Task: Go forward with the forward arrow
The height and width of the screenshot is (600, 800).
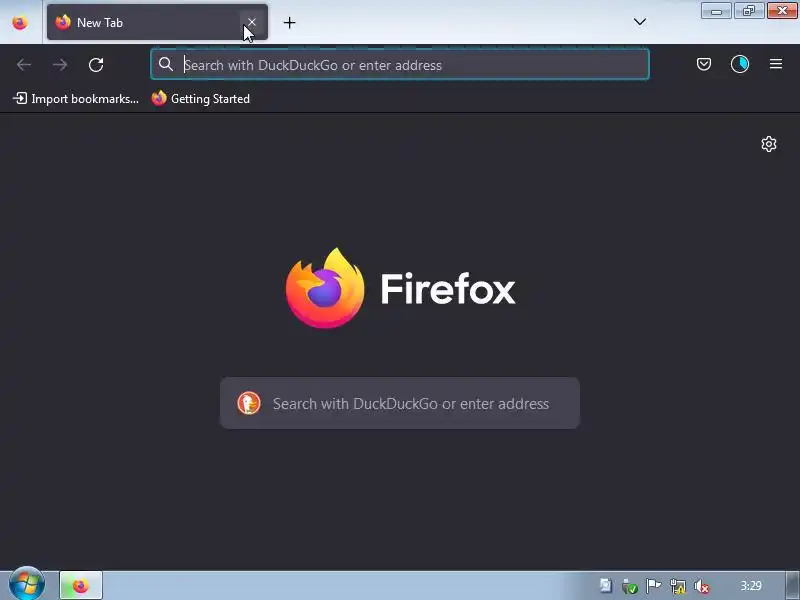Action: click(x=60, y=65)
